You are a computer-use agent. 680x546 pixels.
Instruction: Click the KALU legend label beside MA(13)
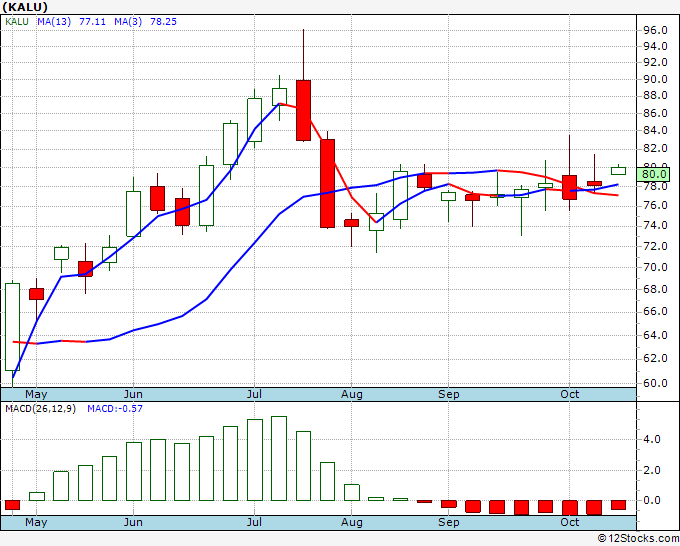(18, 21)
